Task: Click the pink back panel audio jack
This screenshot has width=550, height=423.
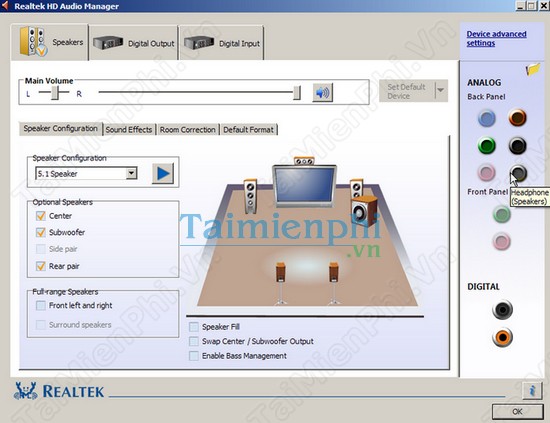Action: (x=487, y=173)
